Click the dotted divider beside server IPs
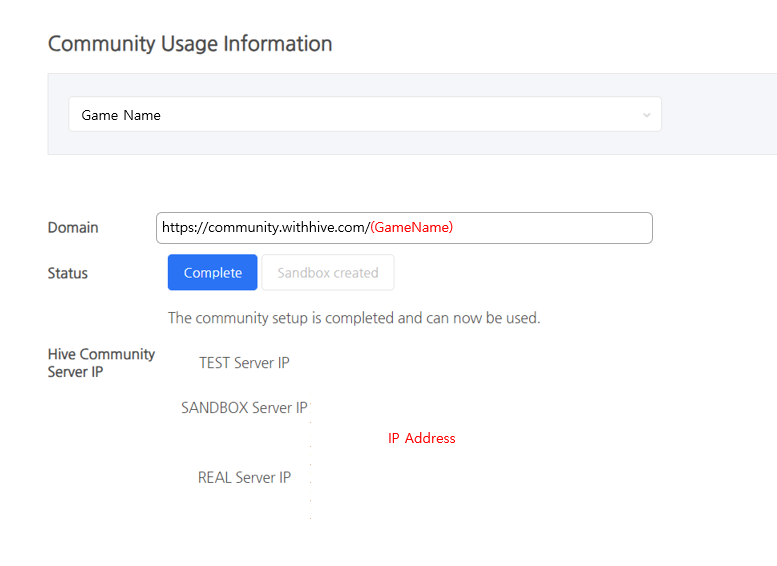777x566 pixels. coord(310,456)
